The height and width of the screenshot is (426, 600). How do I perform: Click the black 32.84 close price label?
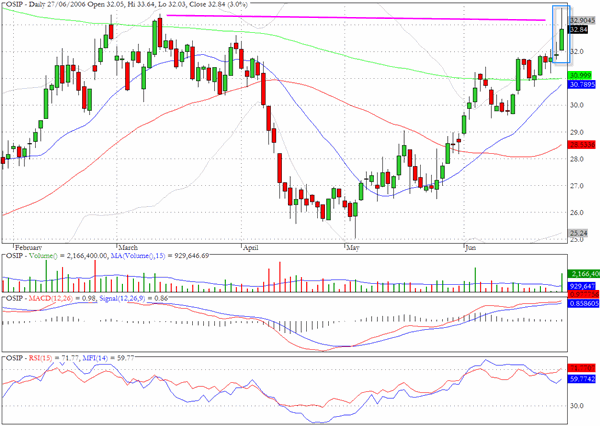pyautogui.click(x=579, y=29)
